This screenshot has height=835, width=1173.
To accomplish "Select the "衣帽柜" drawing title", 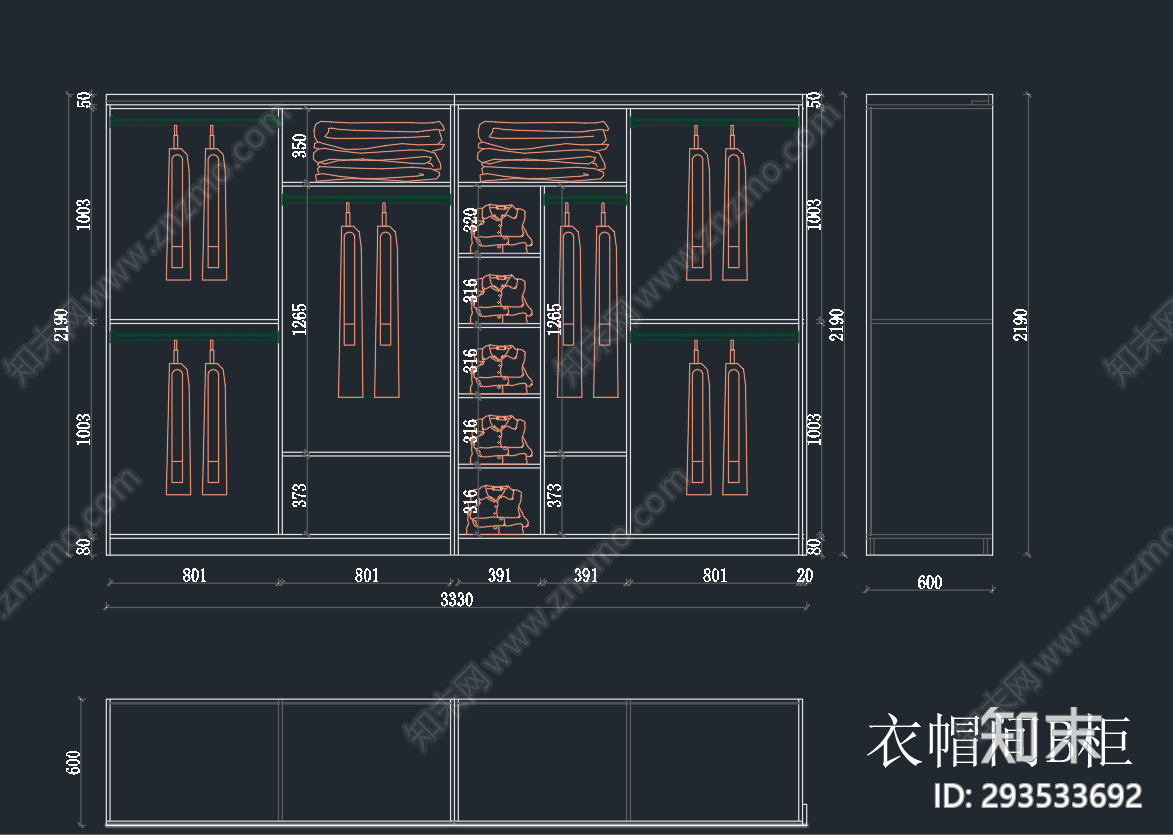I will tap(999, 740).
